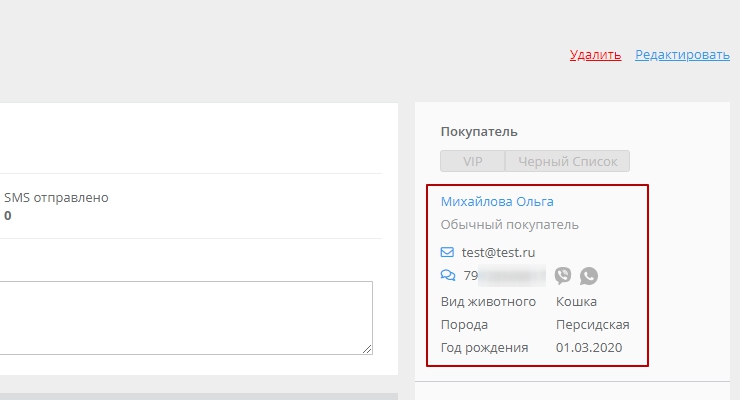740x400 pixels.
Task: Click the text area resize handle
Action: [367, 348]
